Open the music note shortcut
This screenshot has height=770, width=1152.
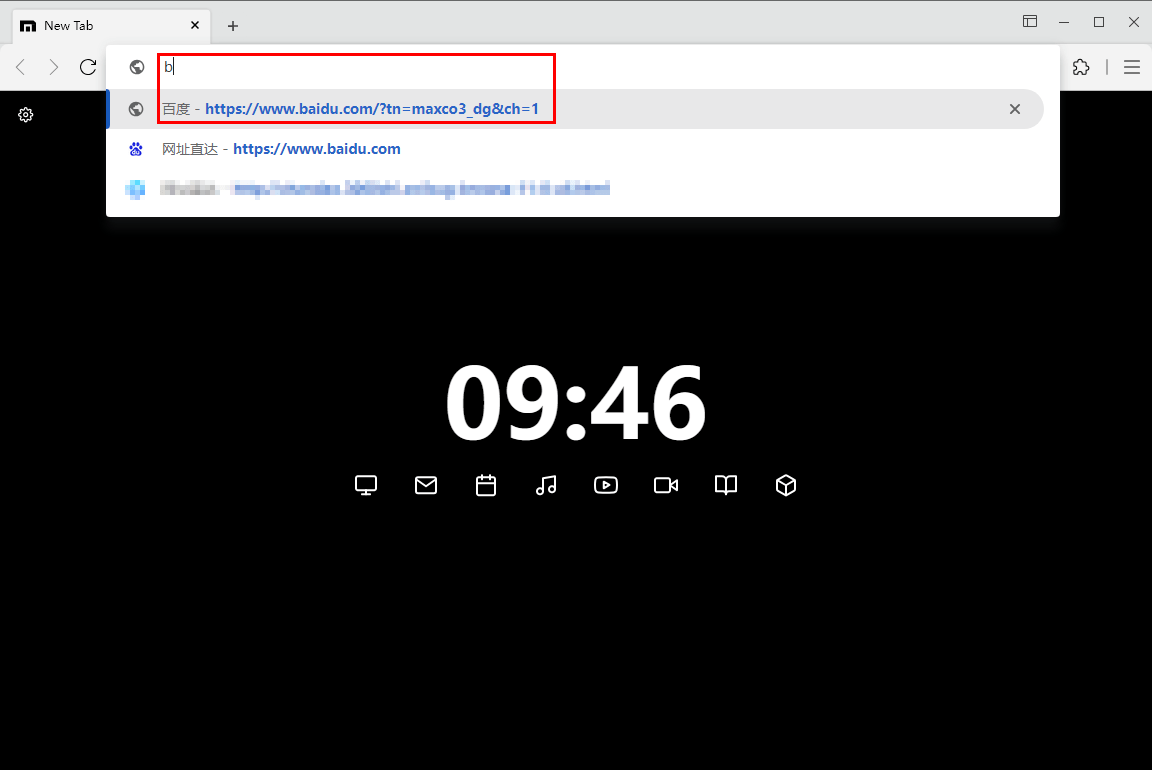click(x=546, y=485)
